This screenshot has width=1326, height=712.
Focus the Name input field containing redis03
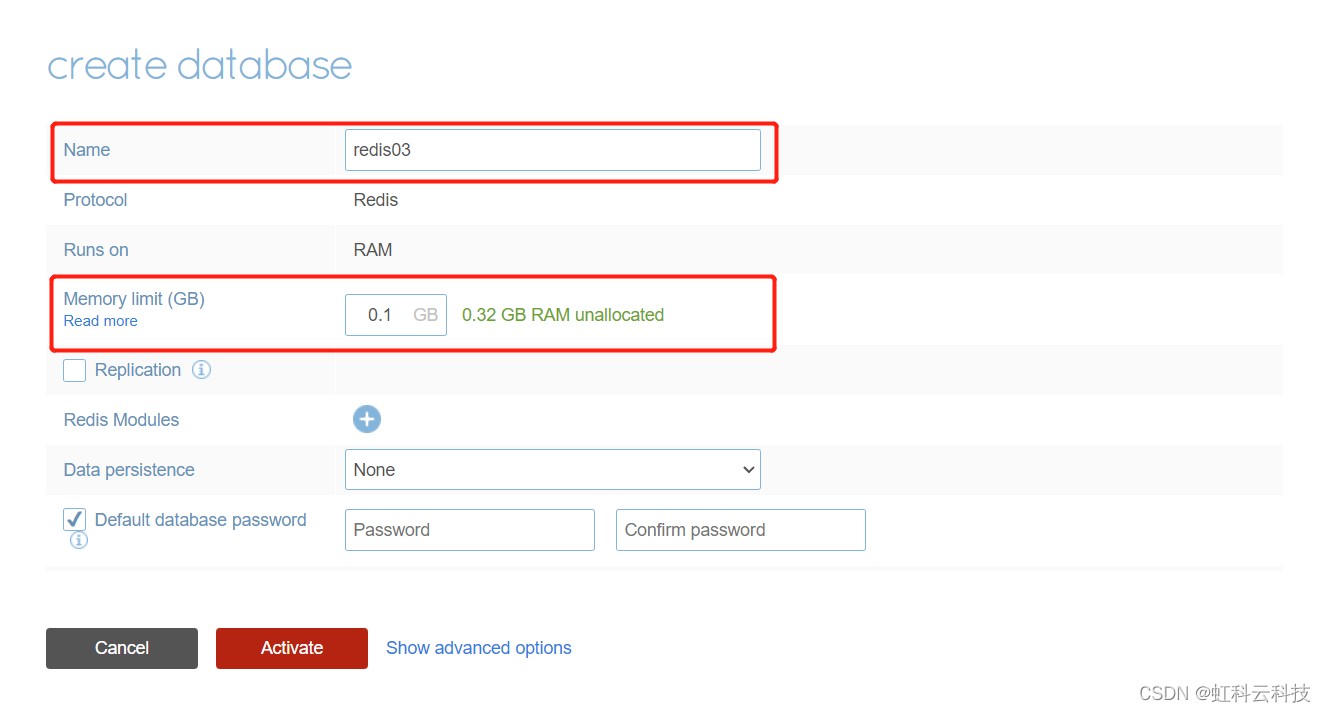coord(553,150)
